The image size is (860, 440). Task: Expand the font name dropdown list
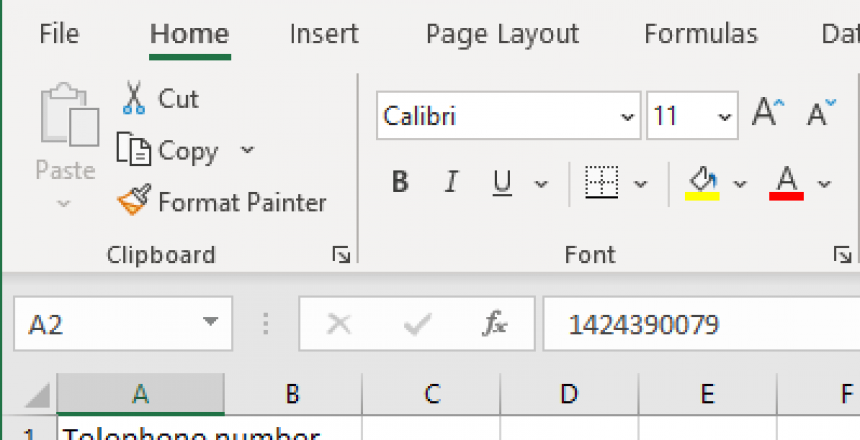627,117
